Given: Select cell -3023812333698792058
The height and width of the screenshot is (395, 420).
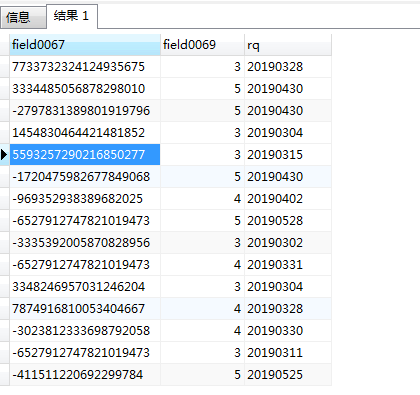Looking at the screenshot, I should 85,331.
